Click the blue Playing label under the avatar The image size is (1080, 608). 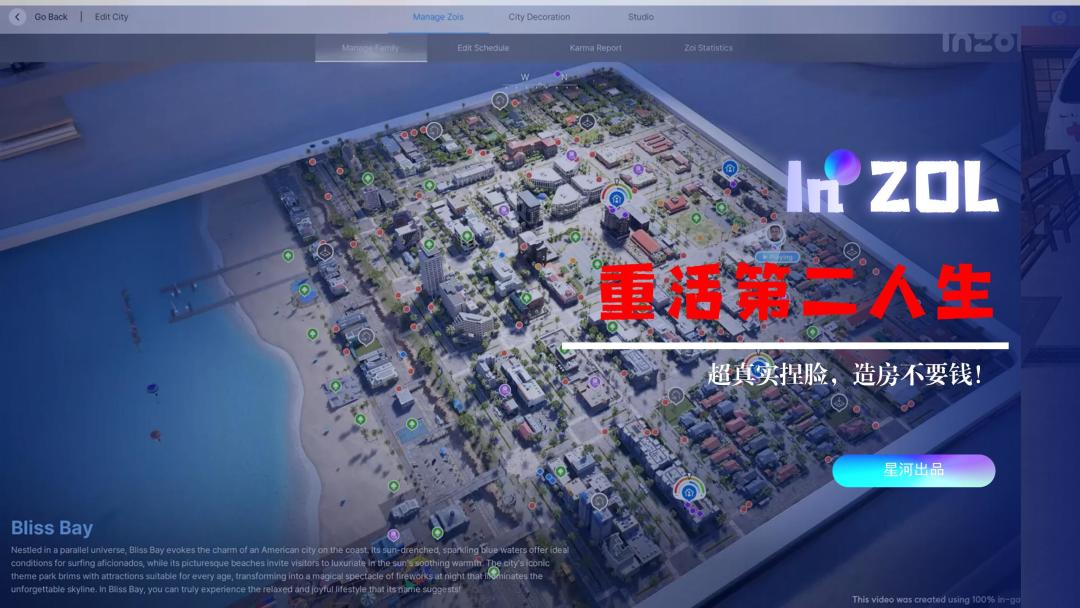pos(778,257)
